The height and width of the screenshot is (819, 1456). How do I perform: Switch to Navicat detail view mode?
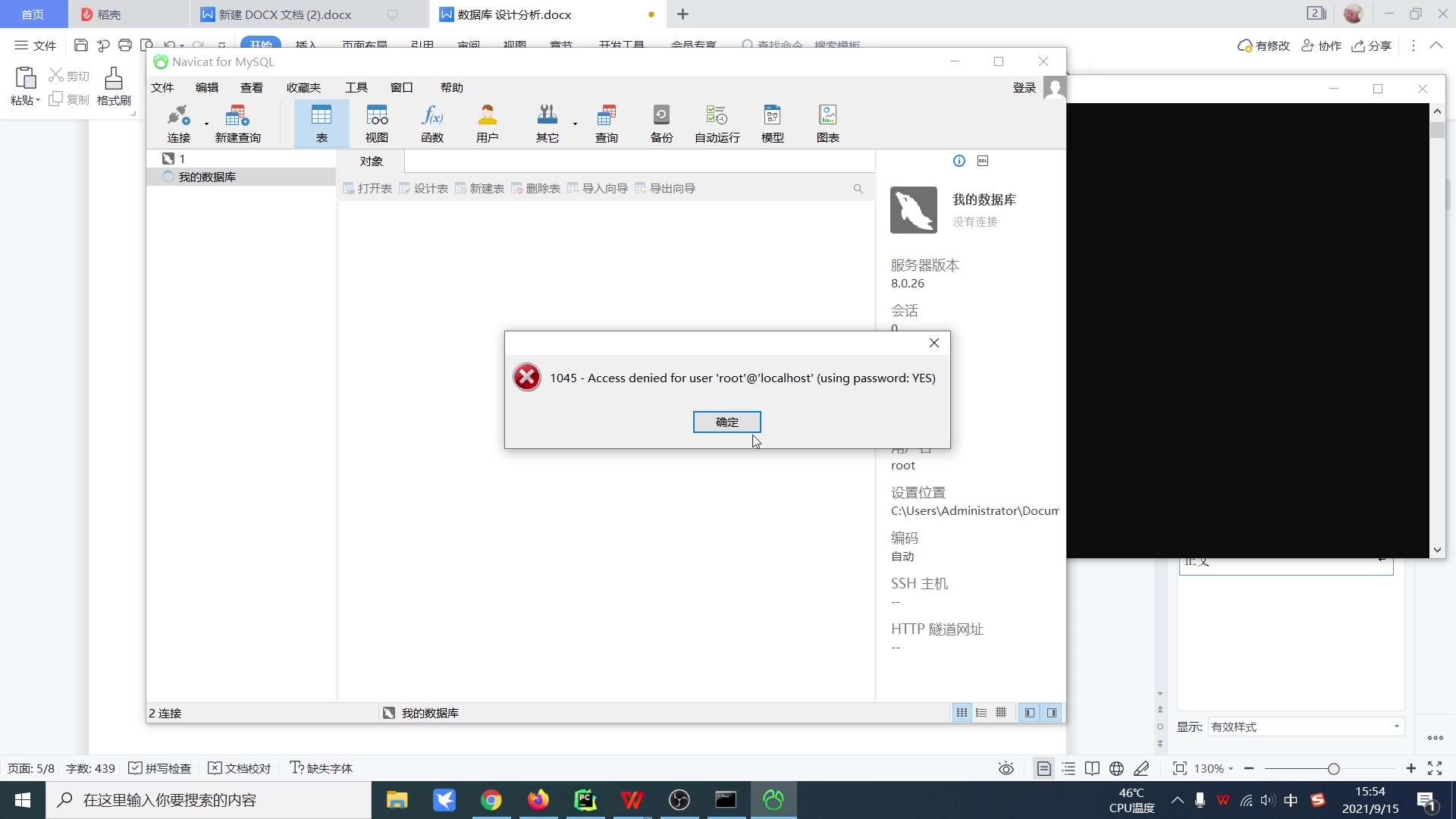(1001, 713)
